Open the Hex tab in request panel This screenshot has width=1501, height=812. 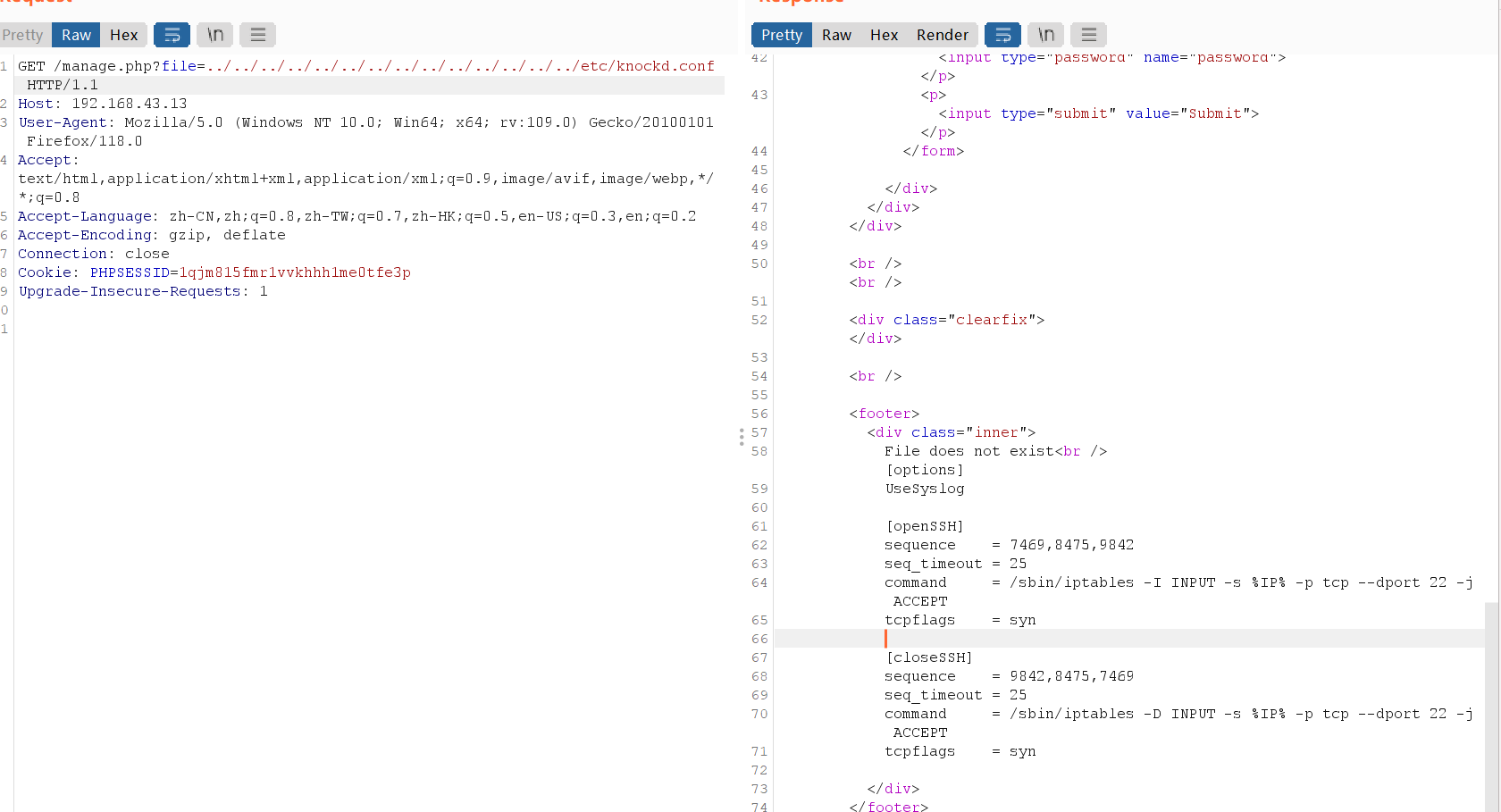pos(123,35)
